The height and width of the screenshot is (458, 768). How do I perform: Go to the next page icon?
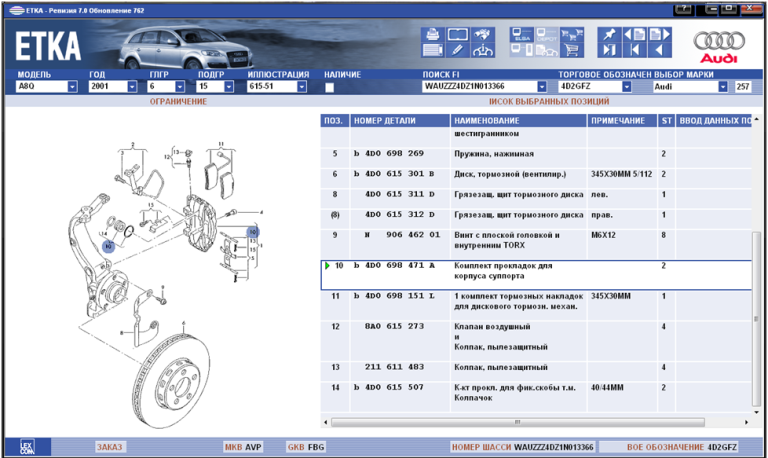660,33
